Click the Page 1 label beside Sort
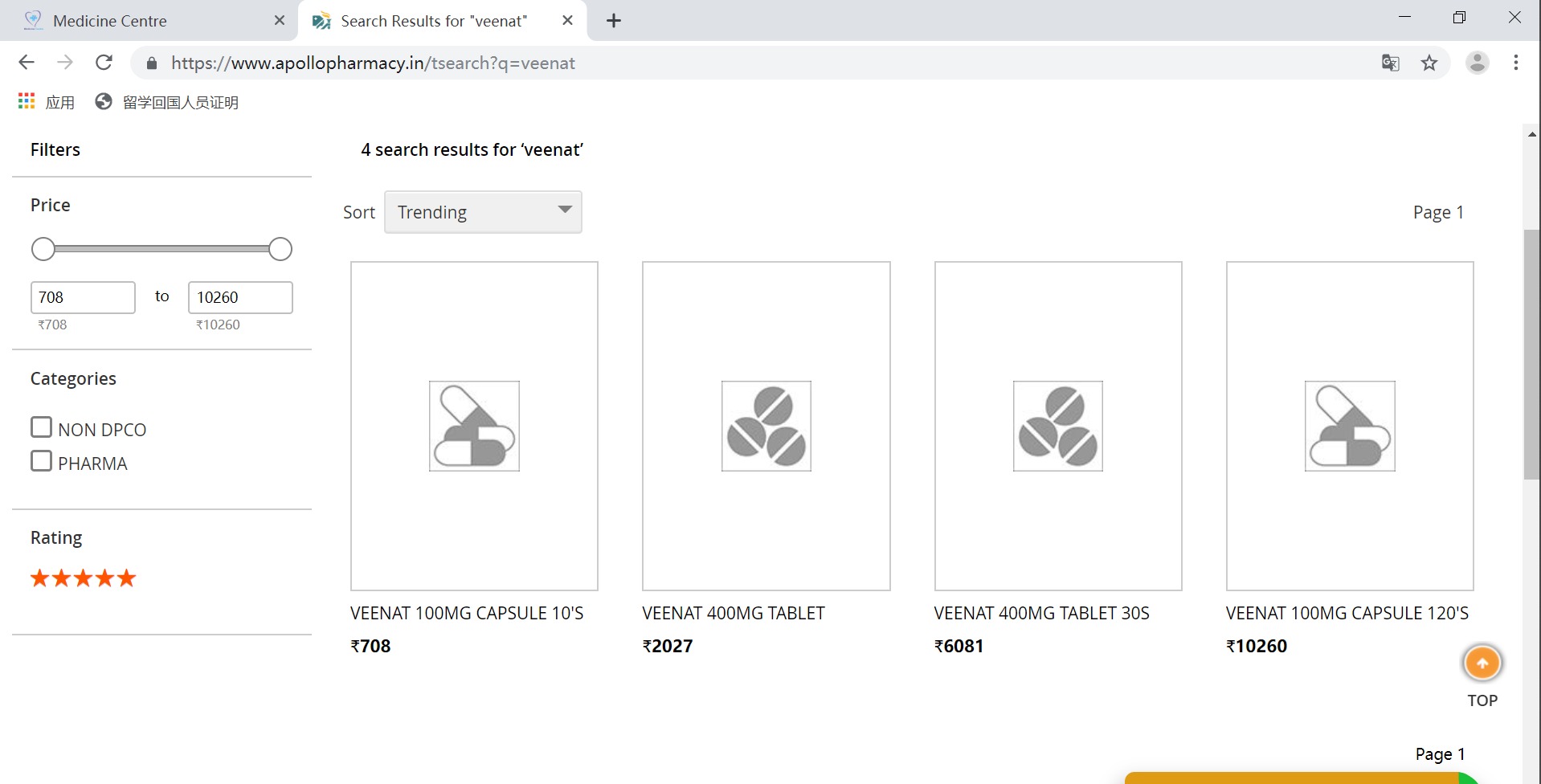This screenshot has height=784, width=1541. [x=1438, y=213]
